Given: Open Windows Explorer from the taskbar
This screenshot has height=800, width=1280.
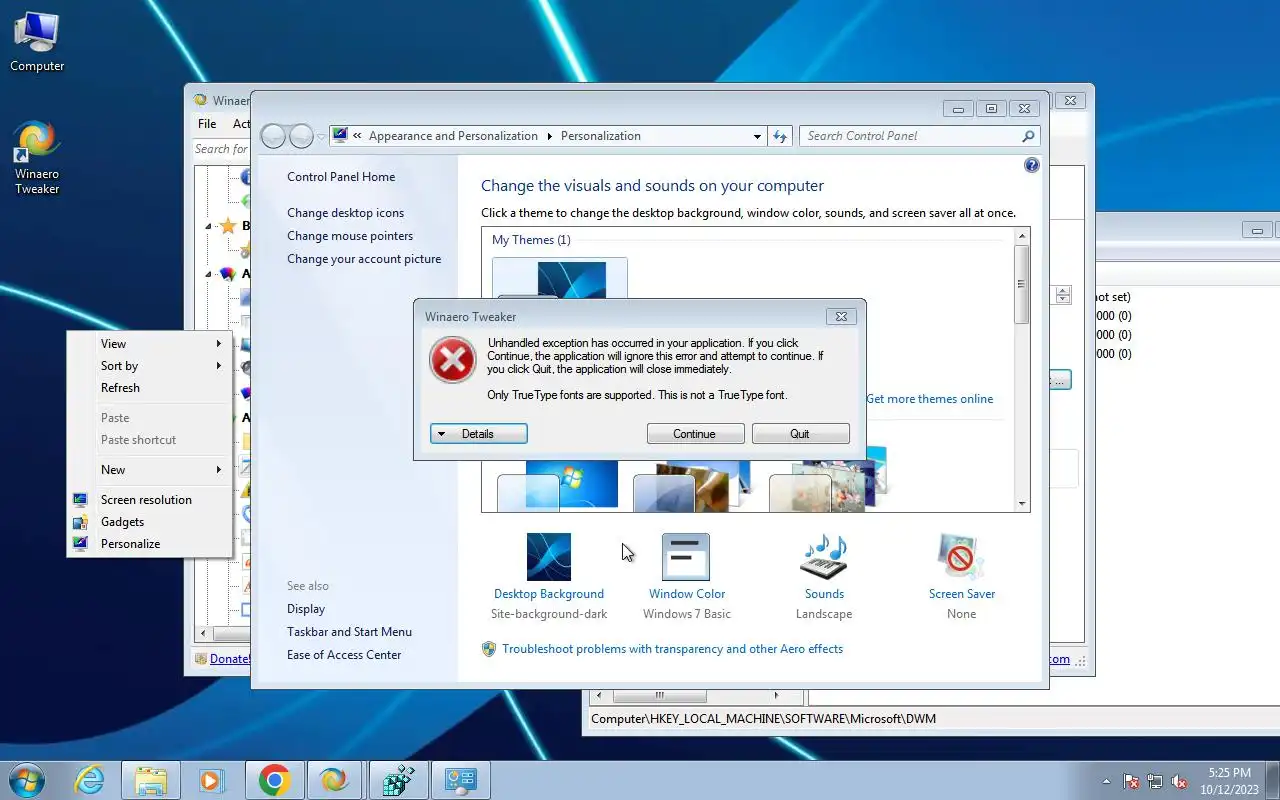Looking at the screenshot, I should point(151,780).
